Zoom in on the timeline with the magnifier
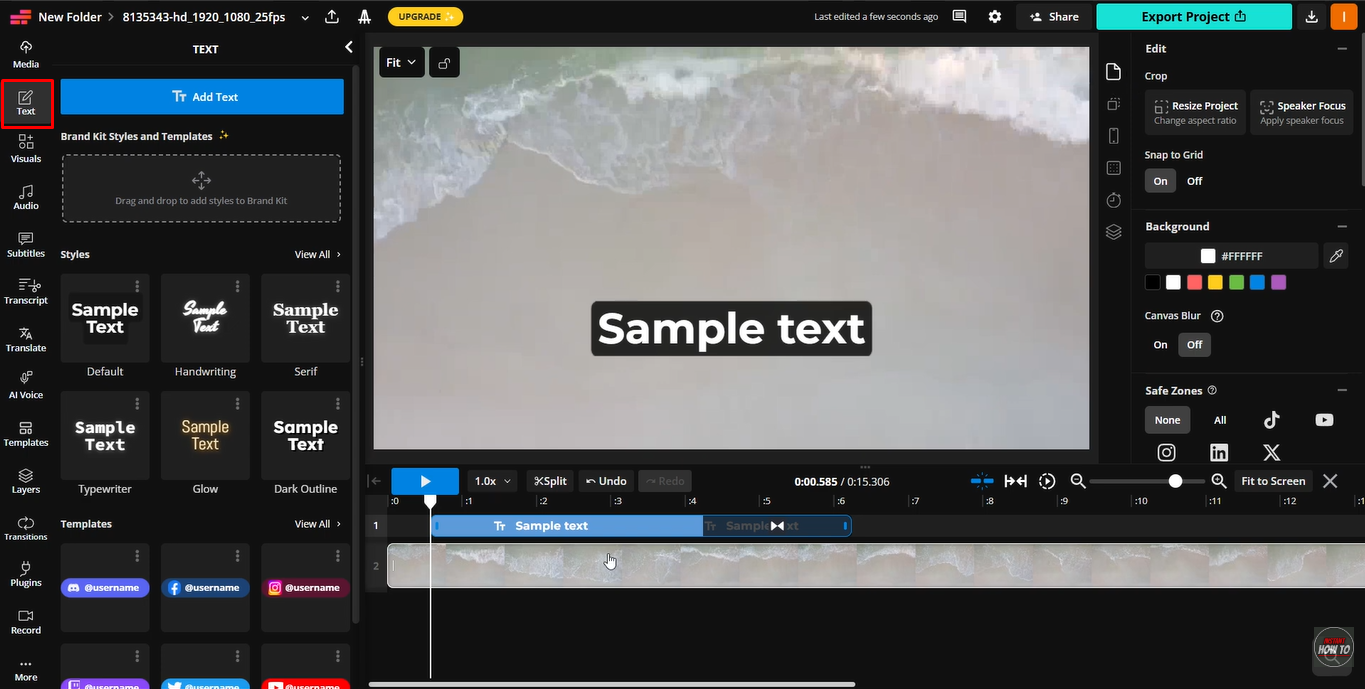 [x=1219, y=480]
